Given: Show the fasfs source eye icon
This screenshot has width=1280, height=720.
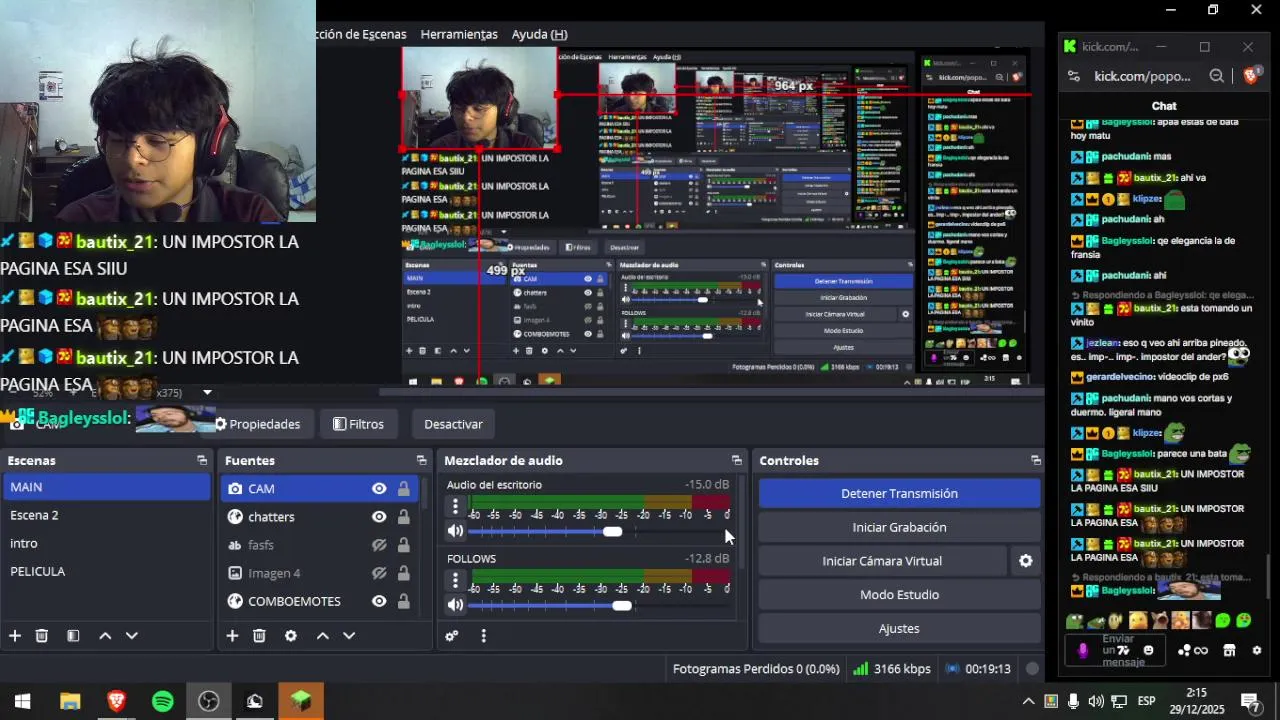Looking at the screenshot, I should (379, 545).
